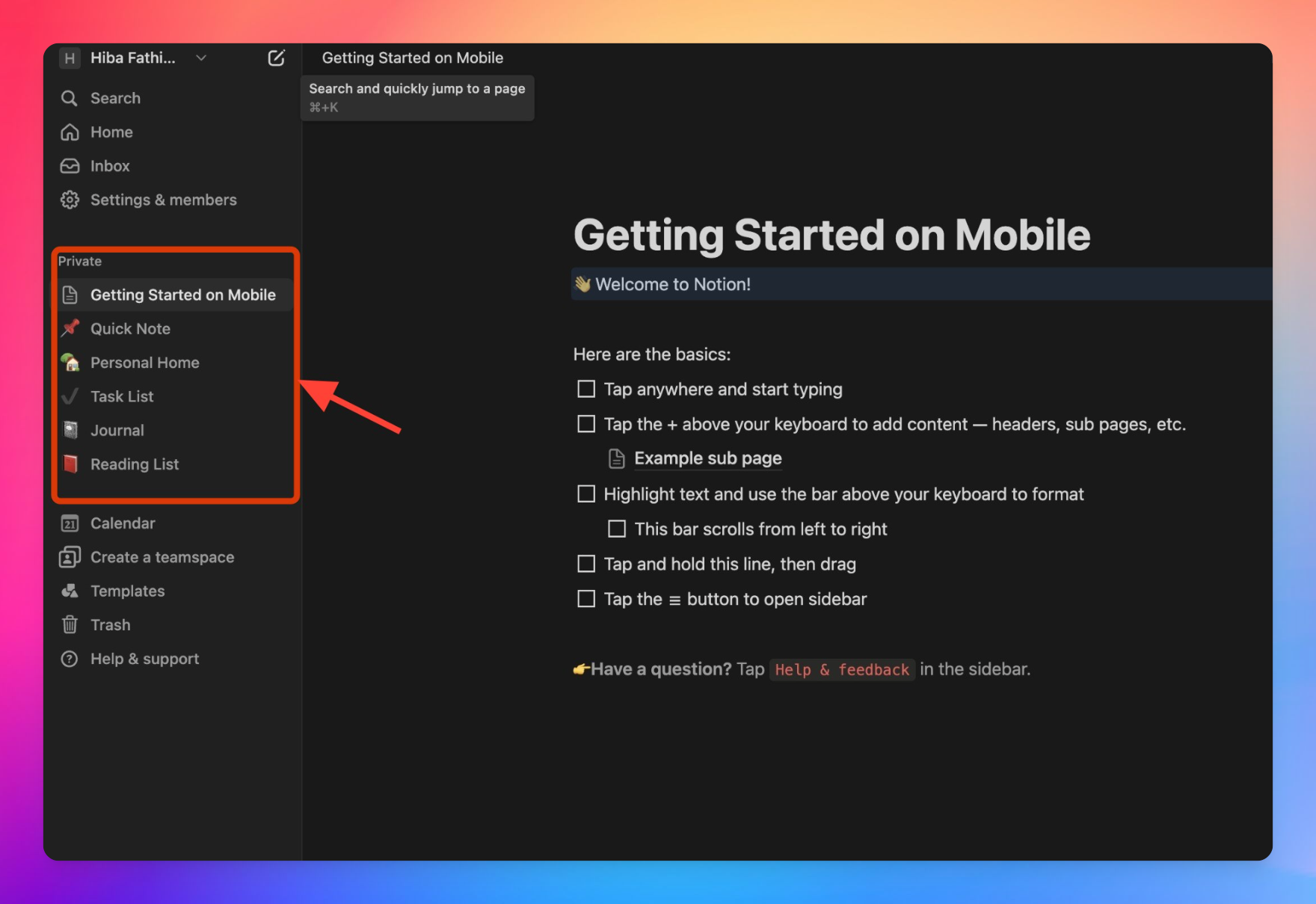Check 'This bar scrolls from left to right'
The width and height of the screenshot is (1316, 904).
pyautogui.click(x=617, y=529)
